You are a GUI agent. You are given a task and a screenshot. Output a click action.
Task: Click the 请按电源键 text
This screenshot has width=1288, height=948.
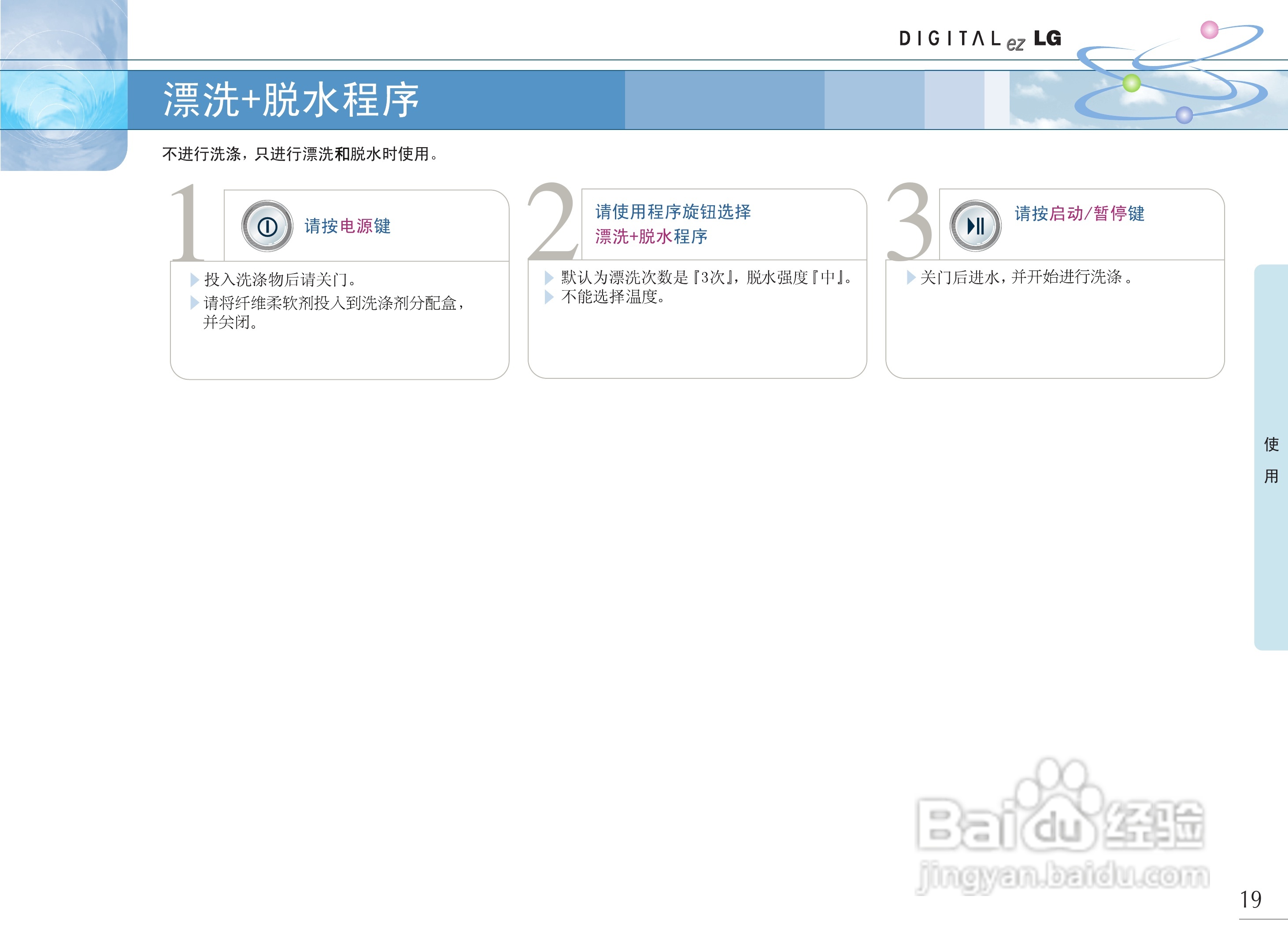tap(347, 226)
